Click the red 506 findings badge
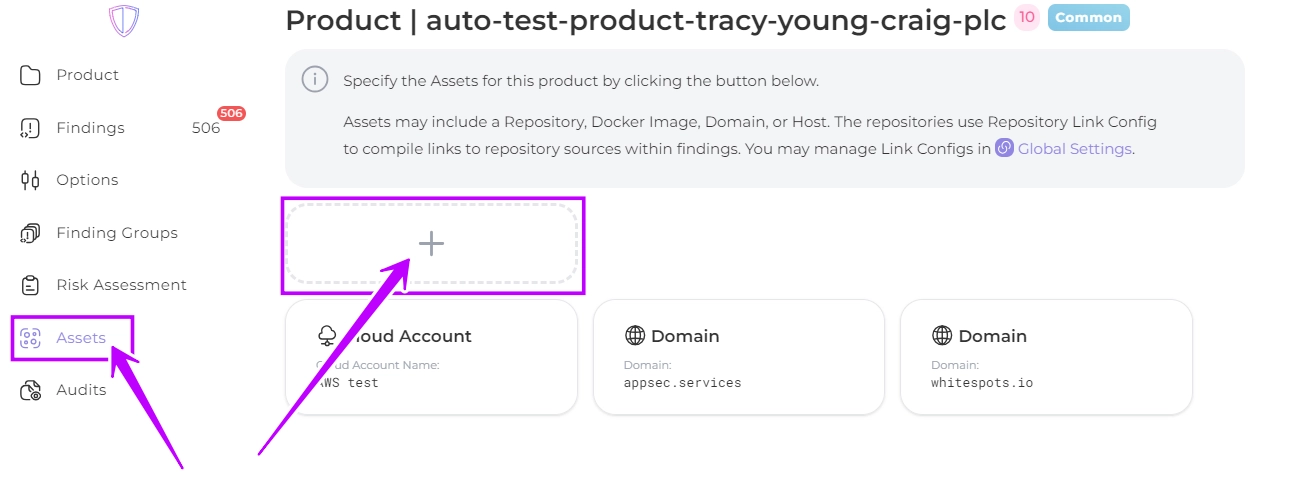1304x501 pixels. point(231,114)
